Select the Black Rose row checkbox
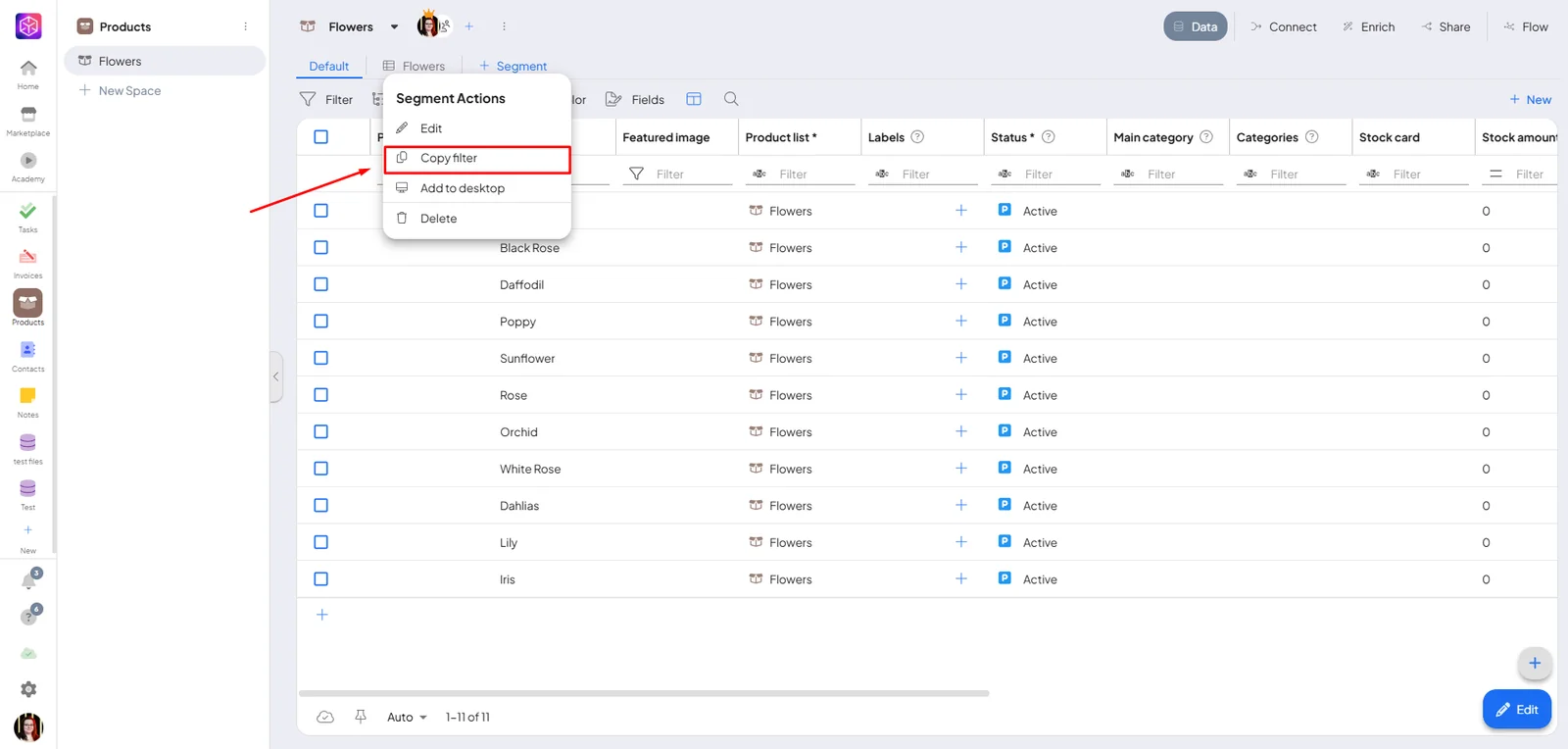This screenshot has height=749, width=1568. coord(320,247)
